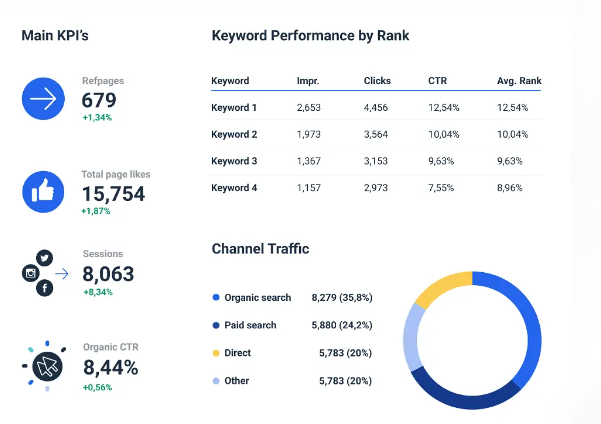Open the Keyword 1 row
This screenshot has height=424, width=601.
pyautogui.click(x=234, y=107)
